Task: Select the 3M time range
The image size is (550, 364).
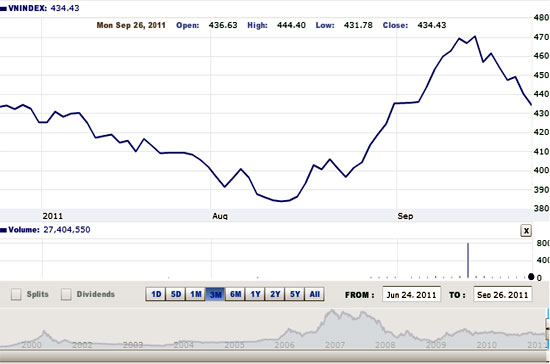Action: click(215, 294)
